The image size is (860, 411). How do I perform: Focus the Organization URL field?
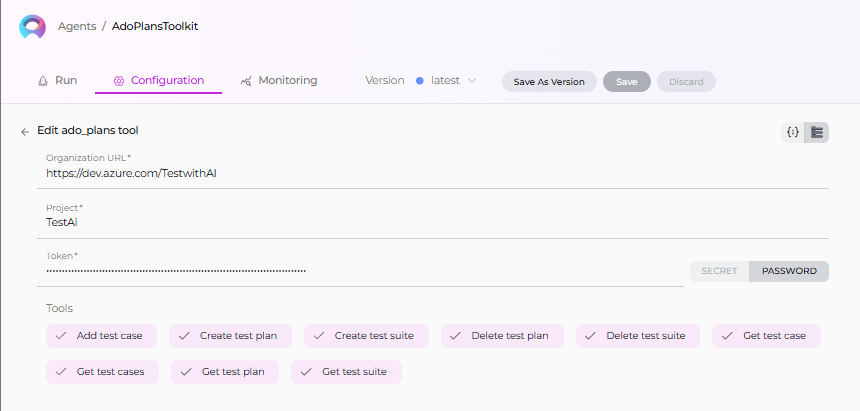click(x=433, y=173)
